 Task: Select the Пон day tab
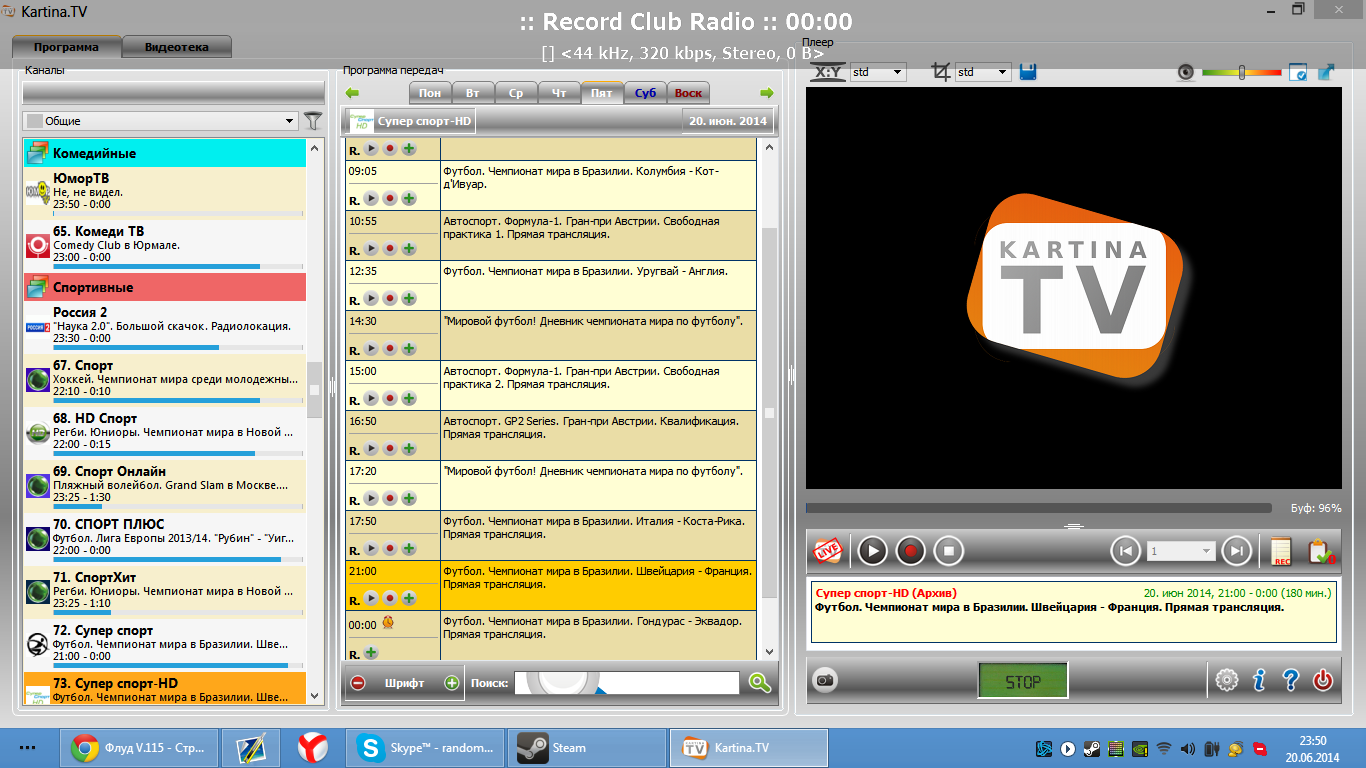click(430, 93)
